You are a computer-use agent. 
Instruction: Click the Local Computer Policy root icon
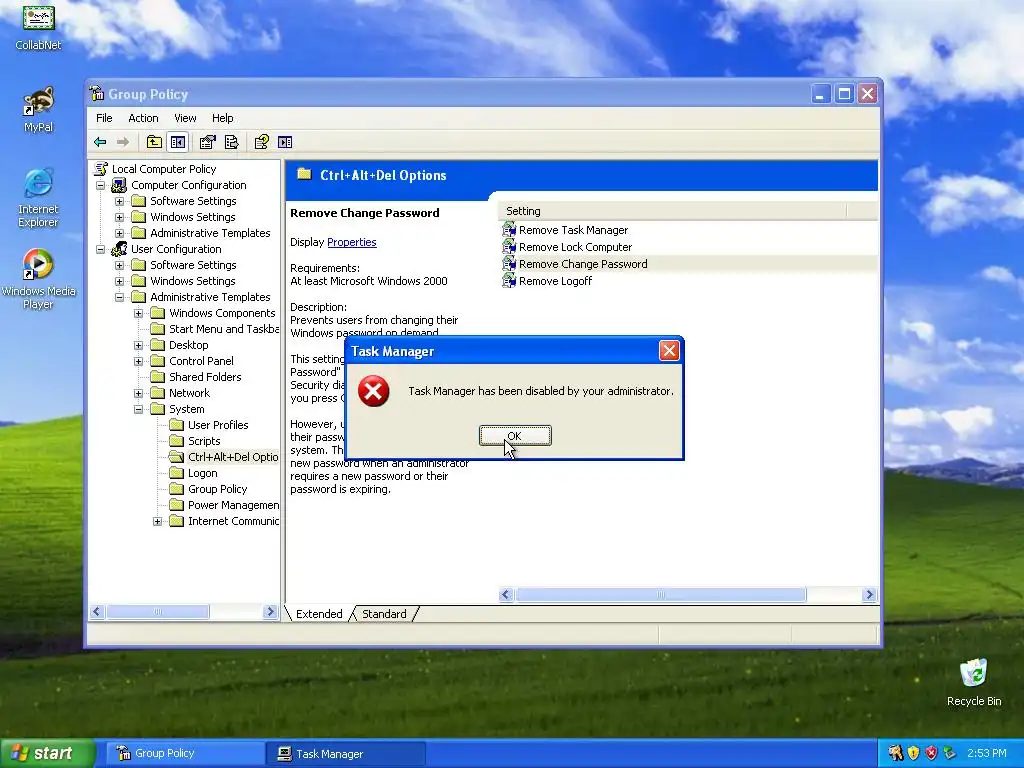[x=101, y=168]
